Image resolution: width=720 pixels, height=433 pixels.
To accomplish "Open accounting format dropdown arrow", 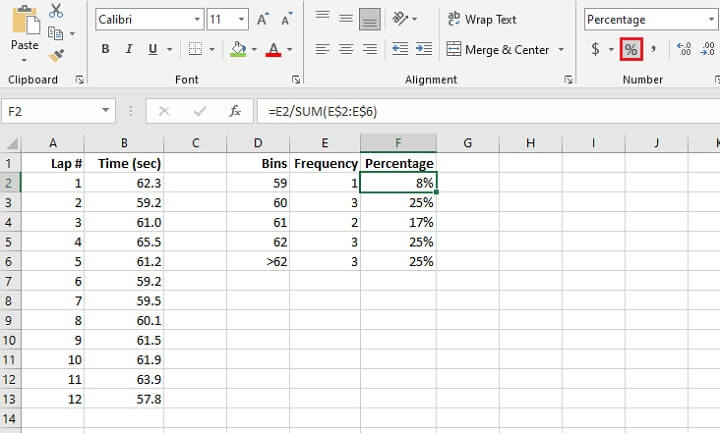I will coord(611,49).
